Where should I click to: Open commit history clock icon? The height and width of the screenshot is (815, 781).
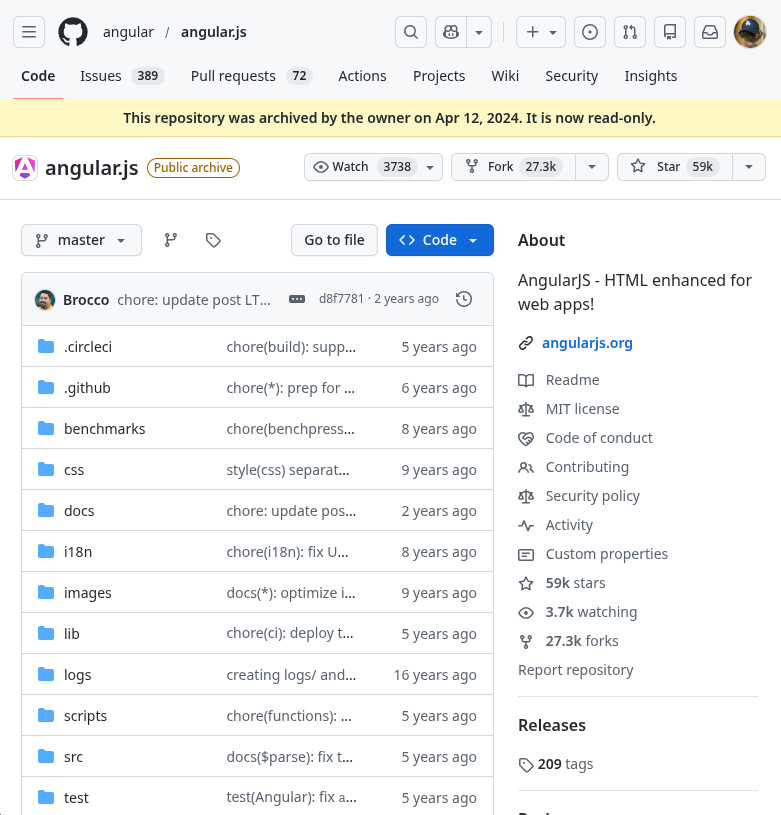click(464, 299)
